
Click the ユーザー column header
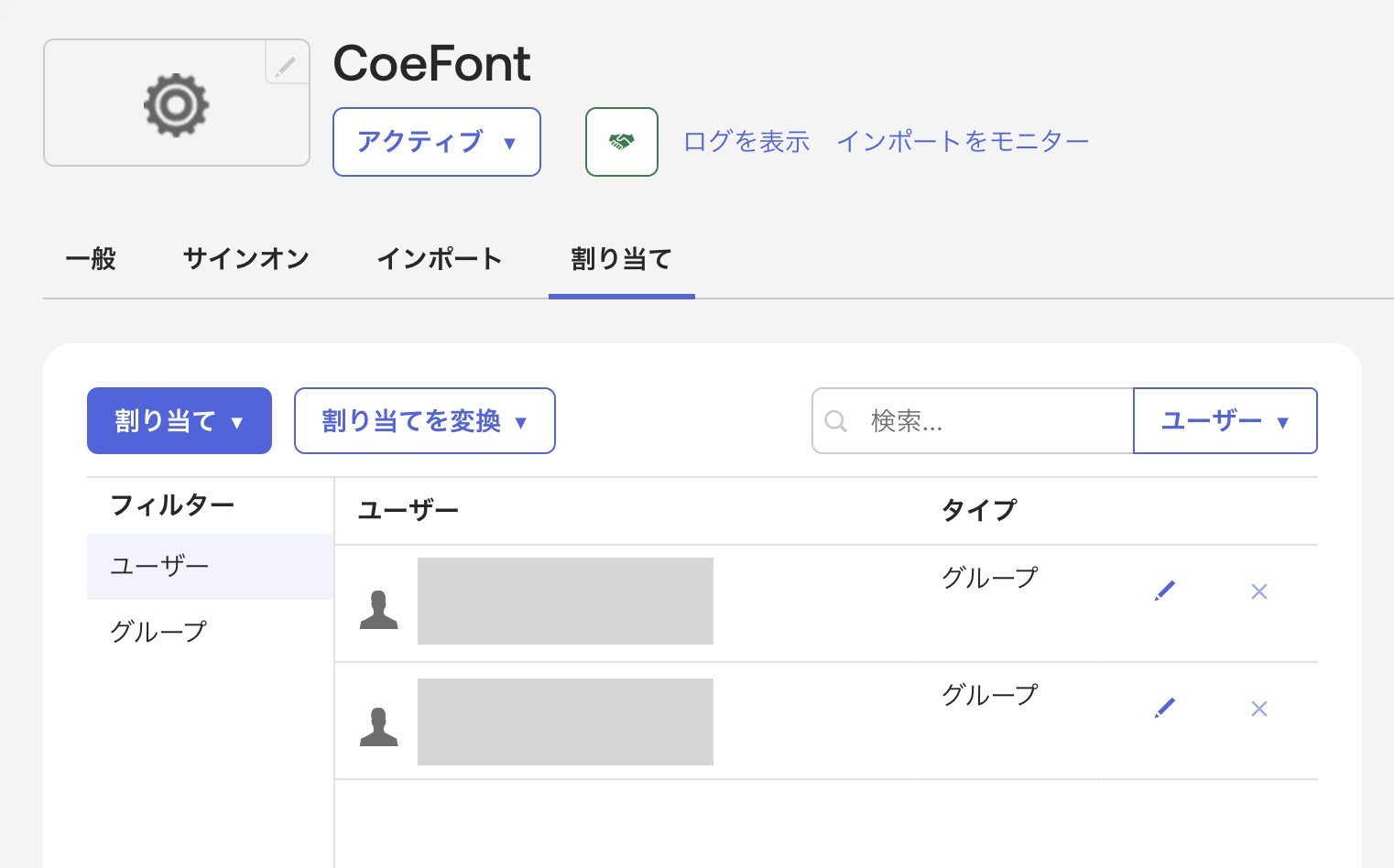point(408,511)
